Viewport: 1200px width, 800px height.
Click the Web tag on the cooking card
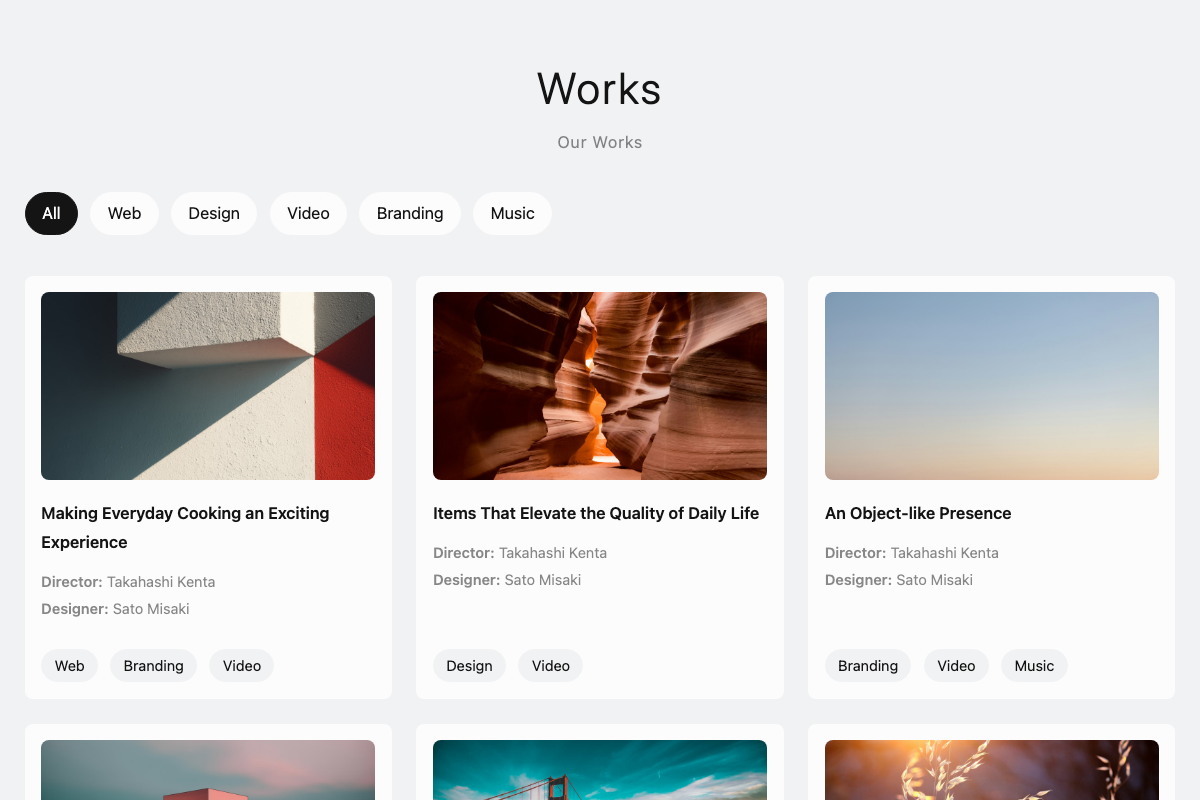coord(69,665)
